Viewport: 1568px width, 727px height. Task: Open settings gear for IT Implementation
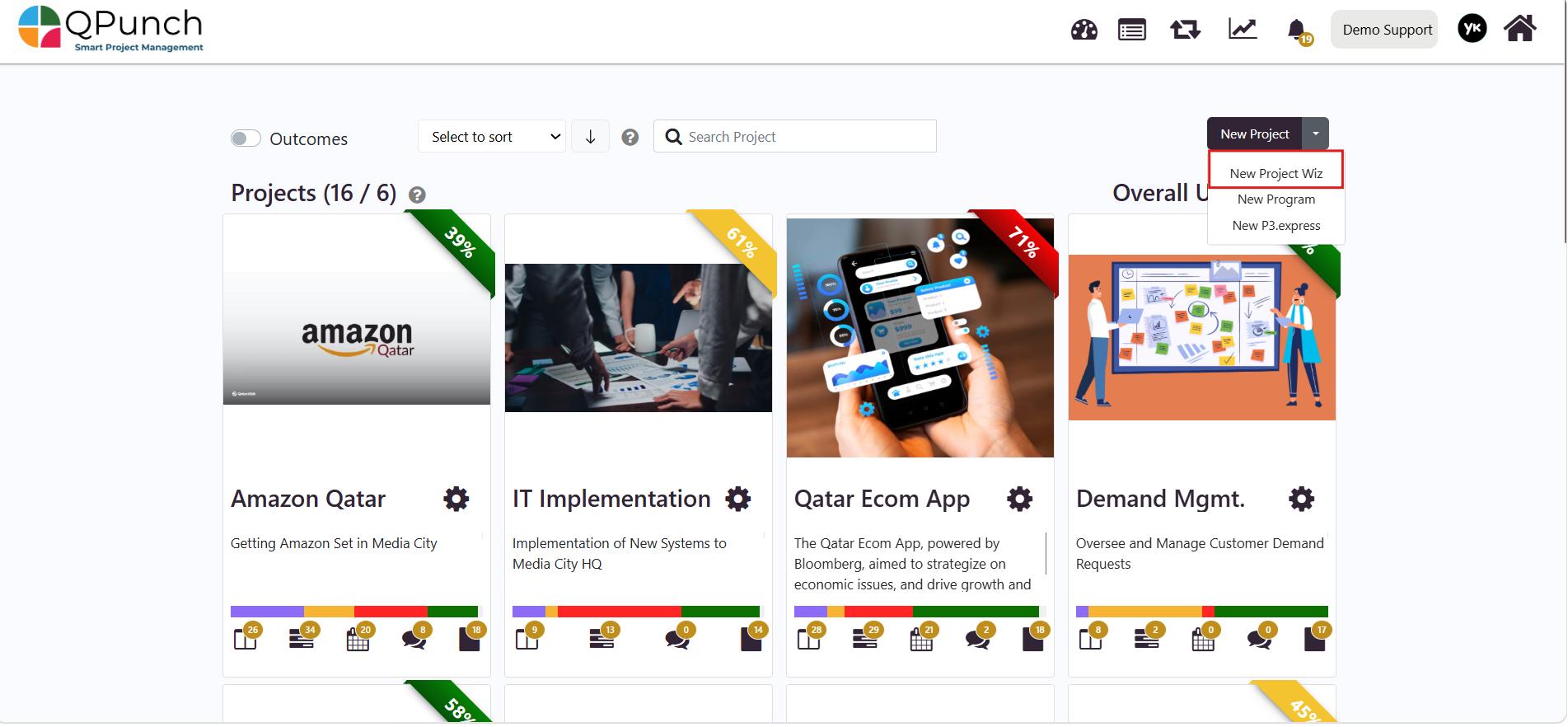click(x=737, y=499)
